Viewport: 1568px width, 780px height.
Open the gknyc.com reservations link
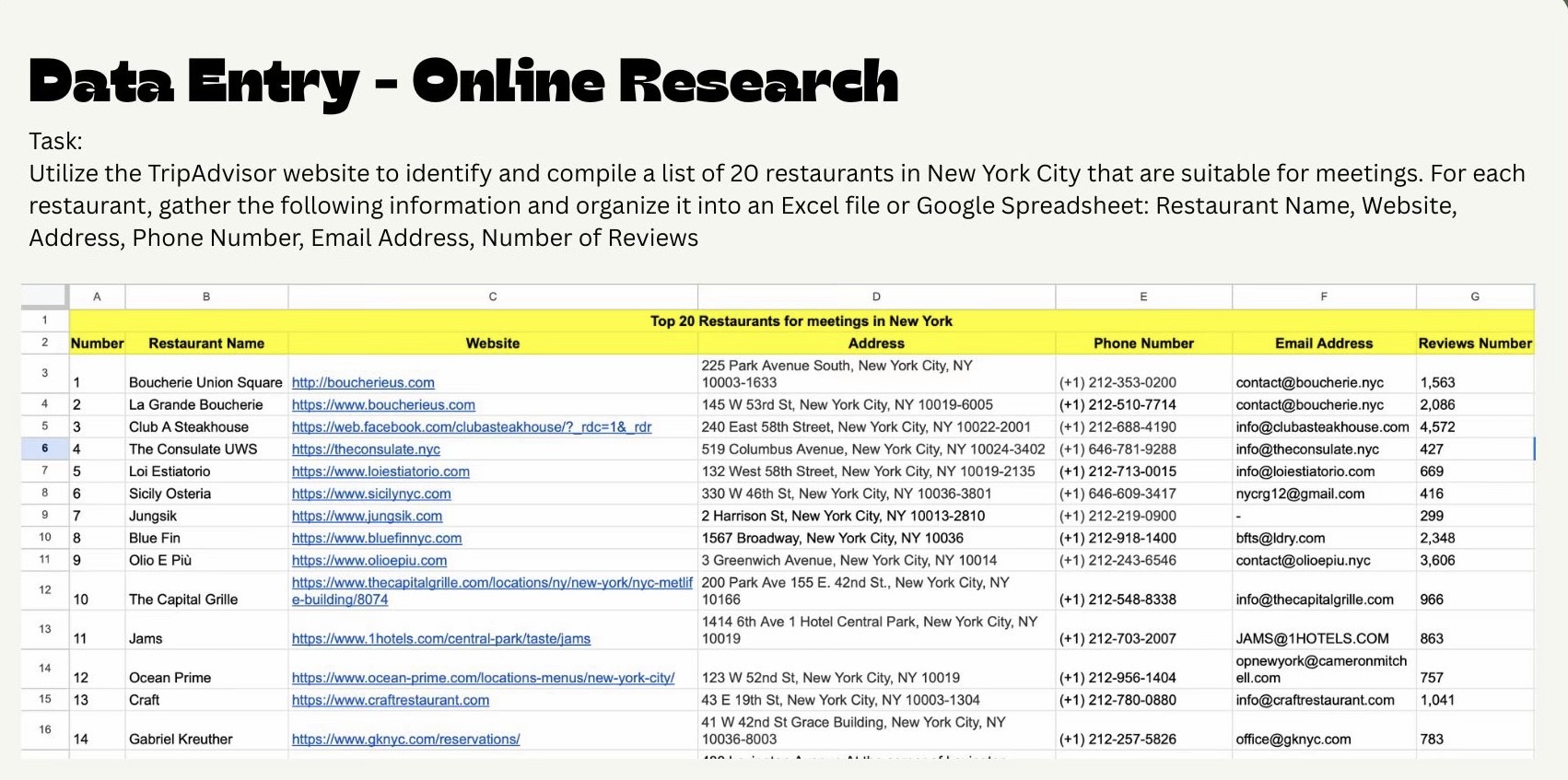[x=405, y=739]
